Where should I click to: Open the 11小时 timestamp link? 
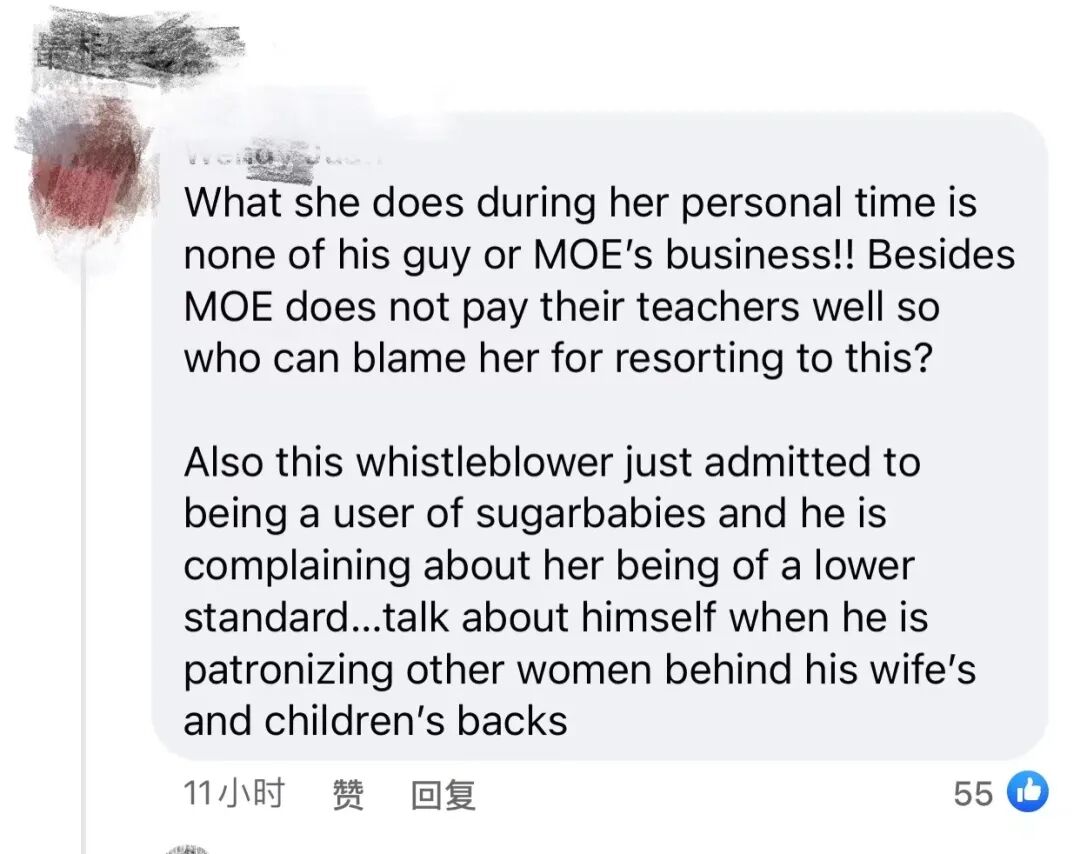(x=234, y=793)
